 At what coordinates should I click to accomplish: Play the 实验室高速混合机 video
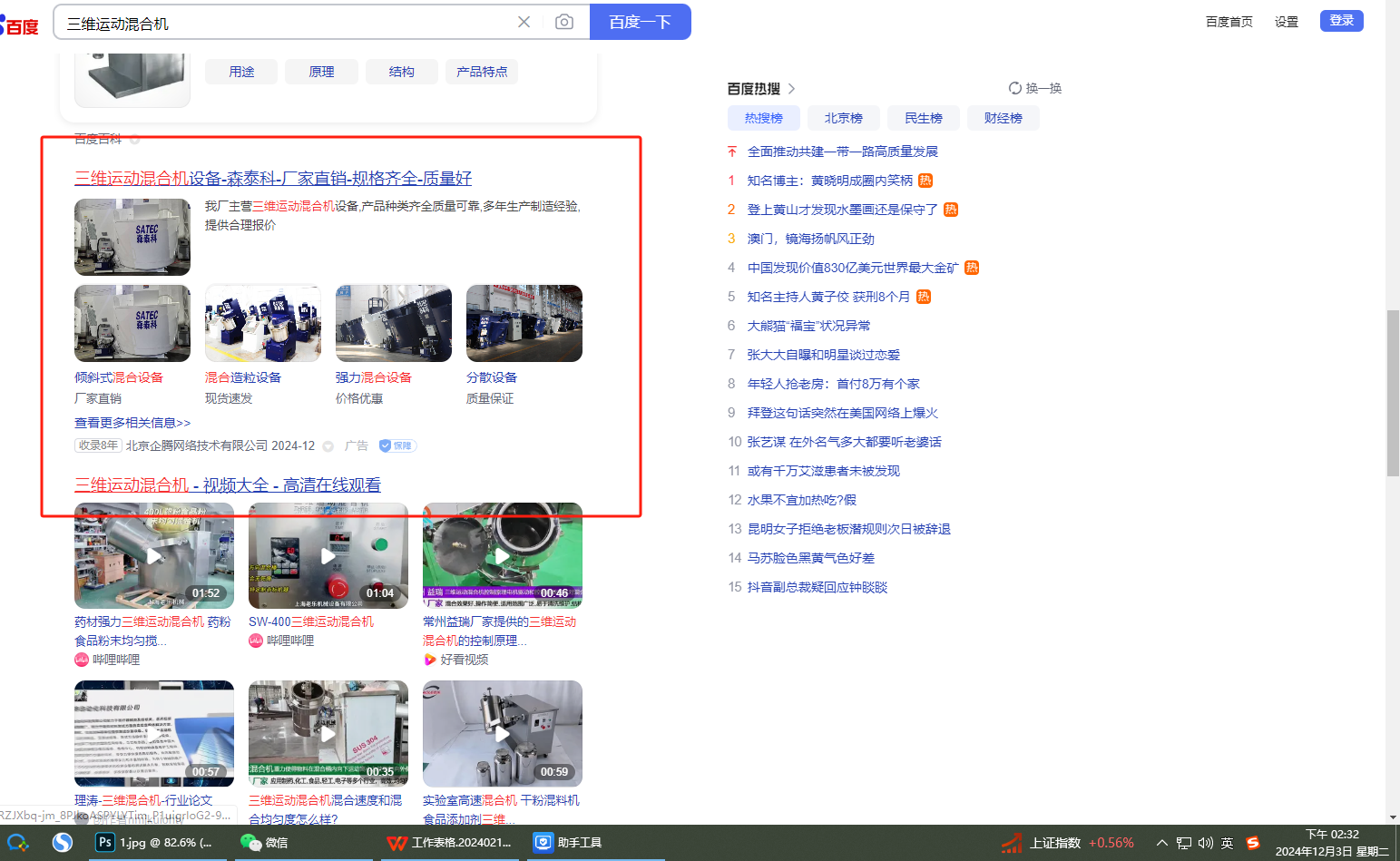[x=503, y=733]
